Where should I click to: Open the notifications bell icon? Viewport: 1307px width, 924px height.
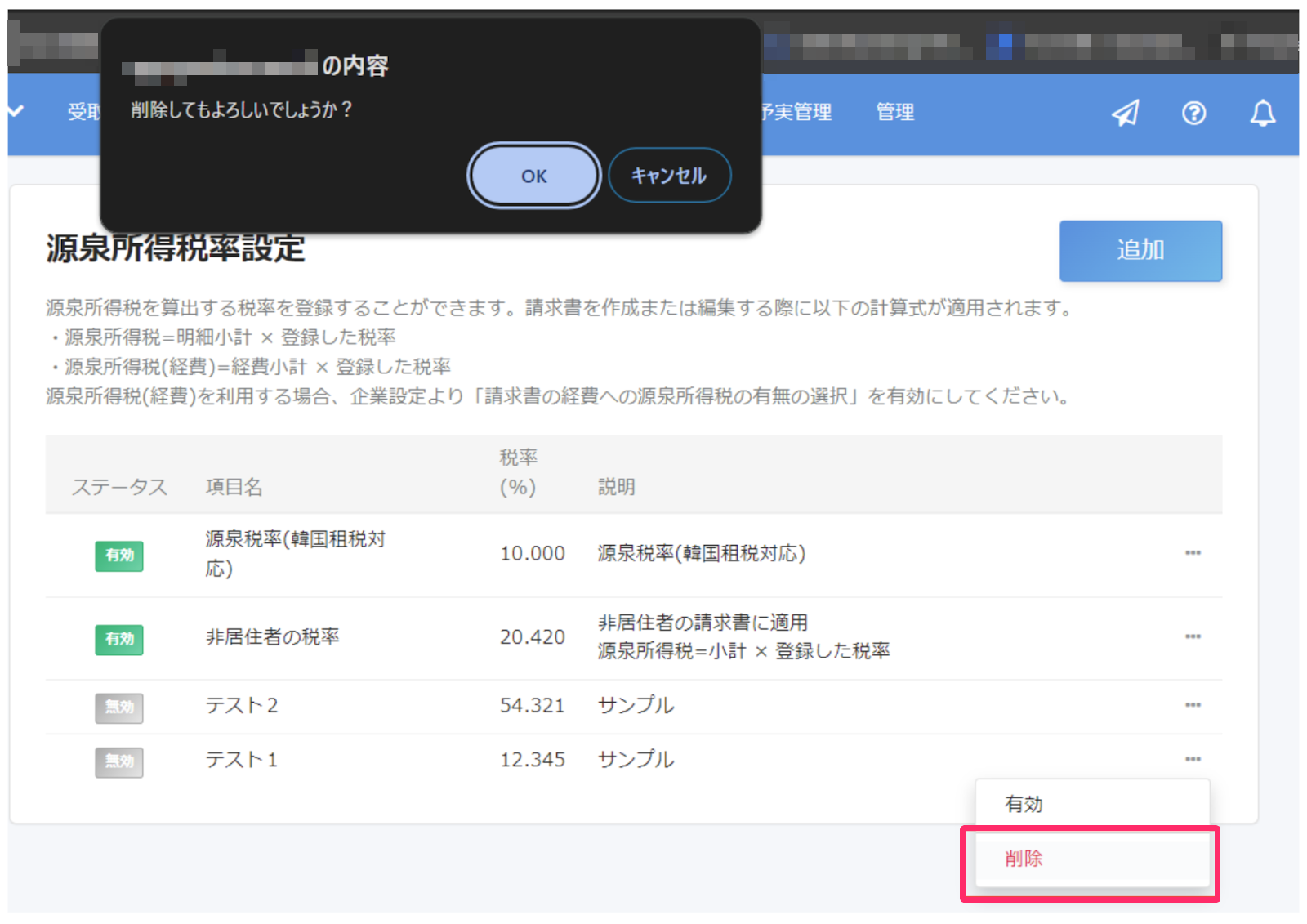coord(1263,113)
